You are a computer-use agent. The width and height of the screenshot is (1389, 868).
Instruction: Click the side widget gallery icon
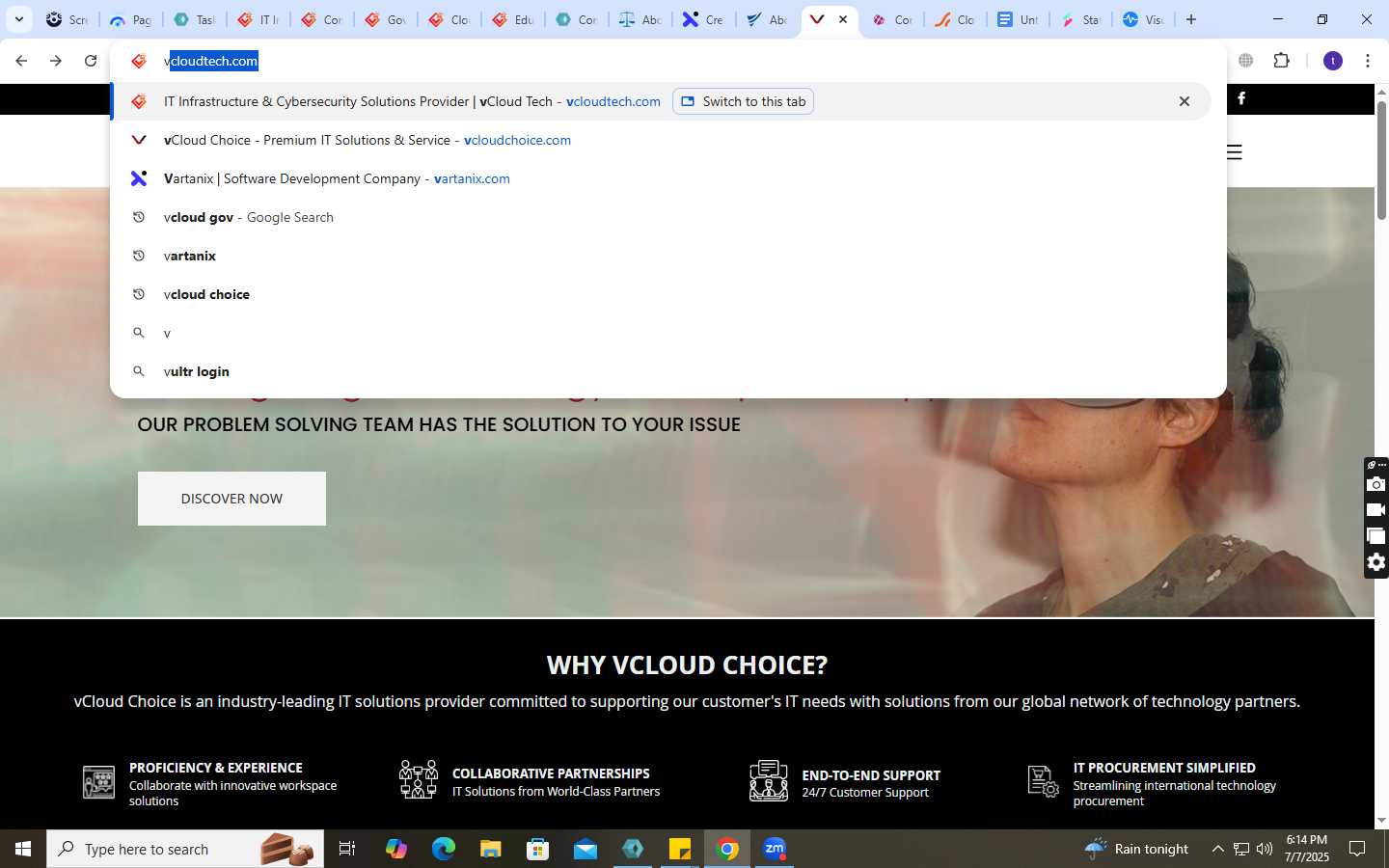click(1376, 536)
